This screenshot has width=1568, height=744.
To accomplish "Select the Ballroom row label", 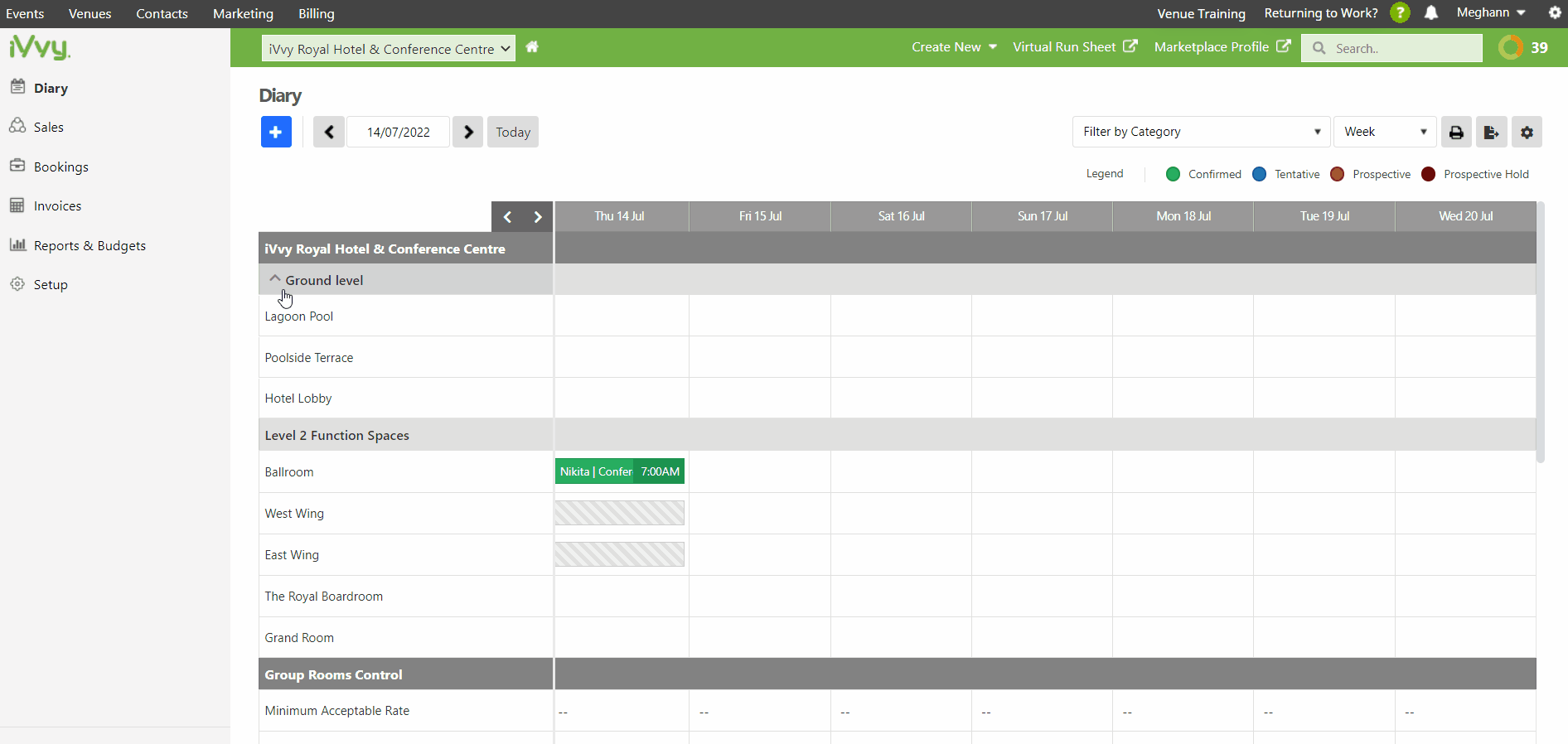I will point(289,472).
